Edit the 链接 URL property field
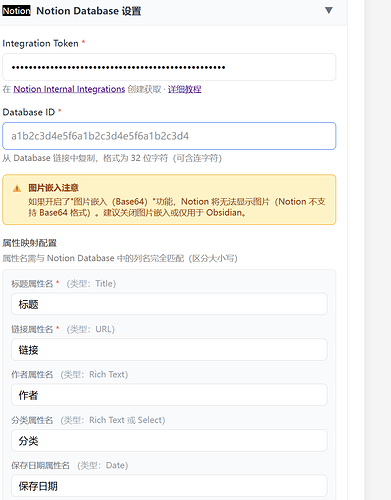The image size is (391, 500). click(169, 350)
